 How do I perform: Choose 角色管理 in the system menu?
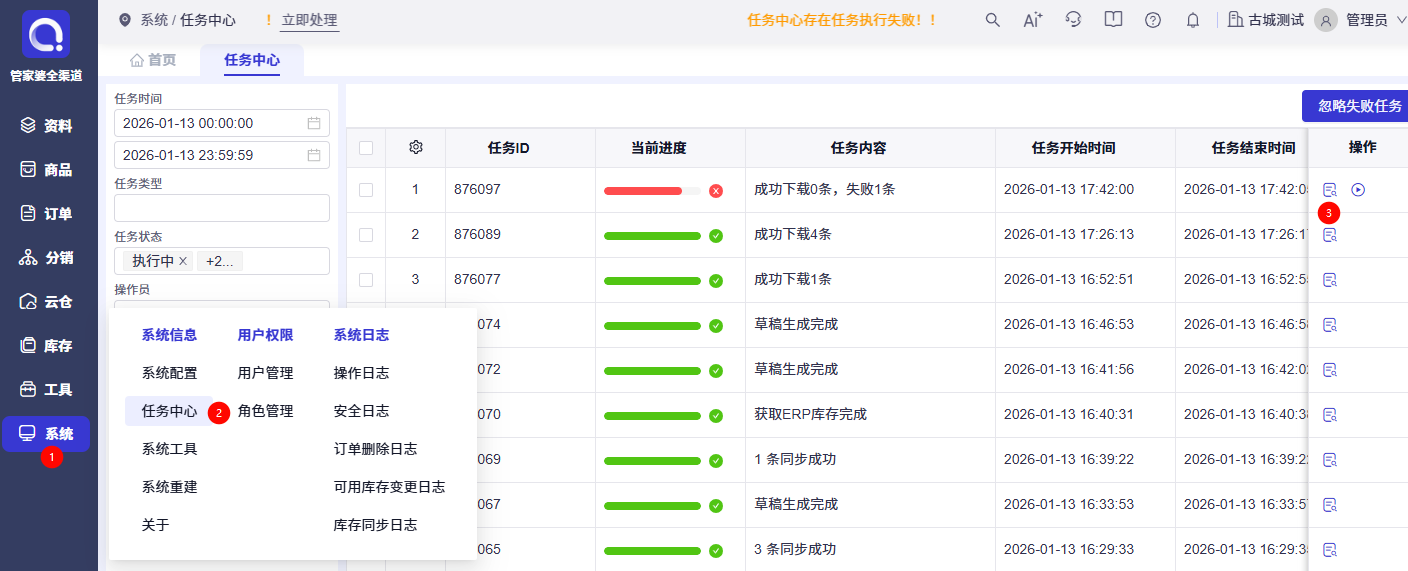[x=265, y=411]
